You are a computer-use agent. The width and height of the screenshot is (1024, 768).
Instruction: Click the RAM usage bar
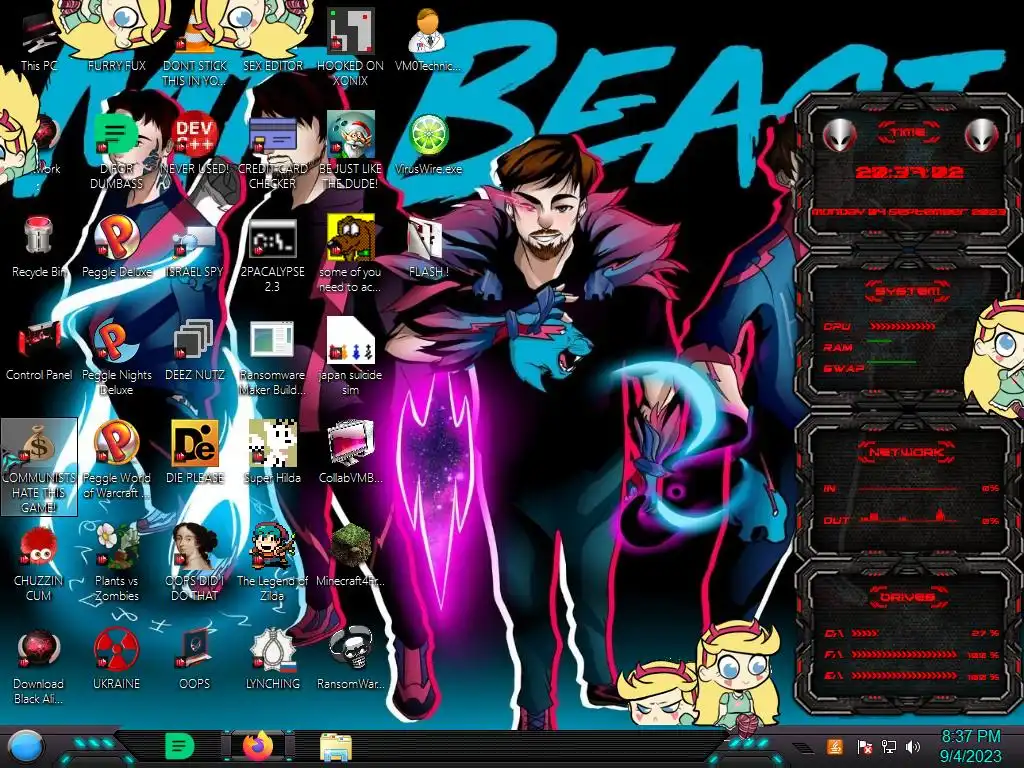[879, 342]
